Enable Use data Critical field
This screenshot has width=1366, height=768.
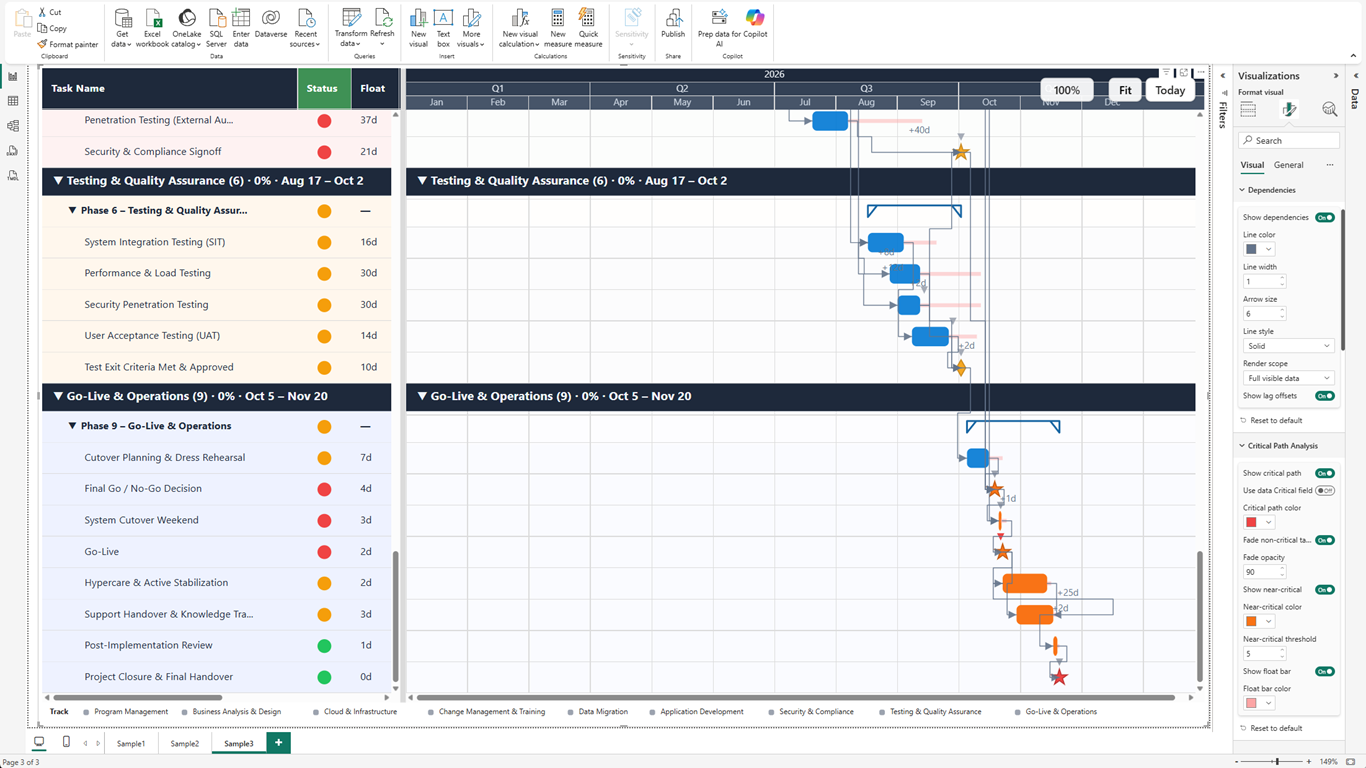(x=1324, y=490)
